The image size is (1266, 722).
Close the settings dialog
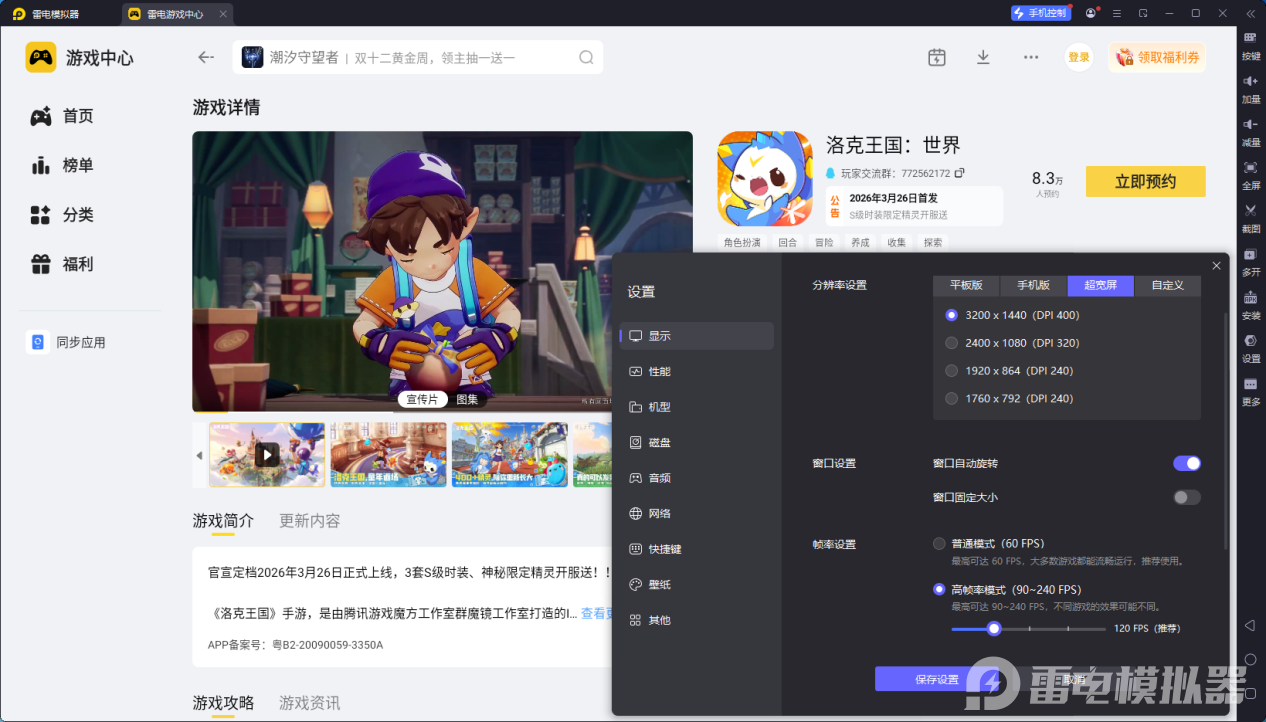(1216, 265)
